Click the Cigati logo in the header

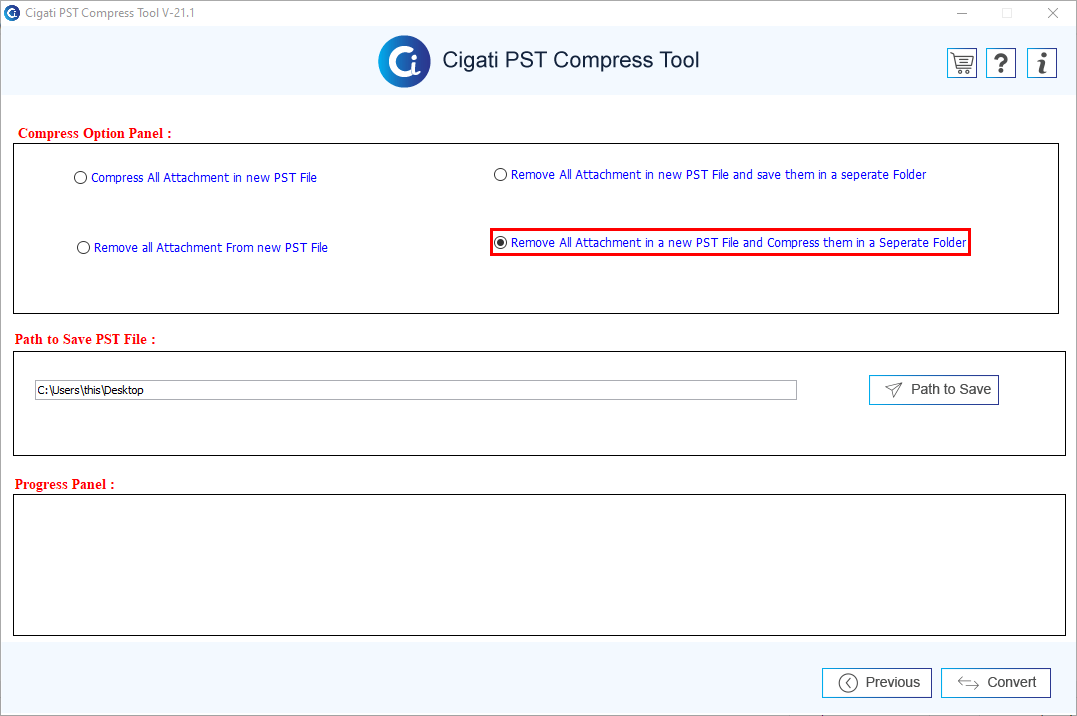click(x=405, y=61)
